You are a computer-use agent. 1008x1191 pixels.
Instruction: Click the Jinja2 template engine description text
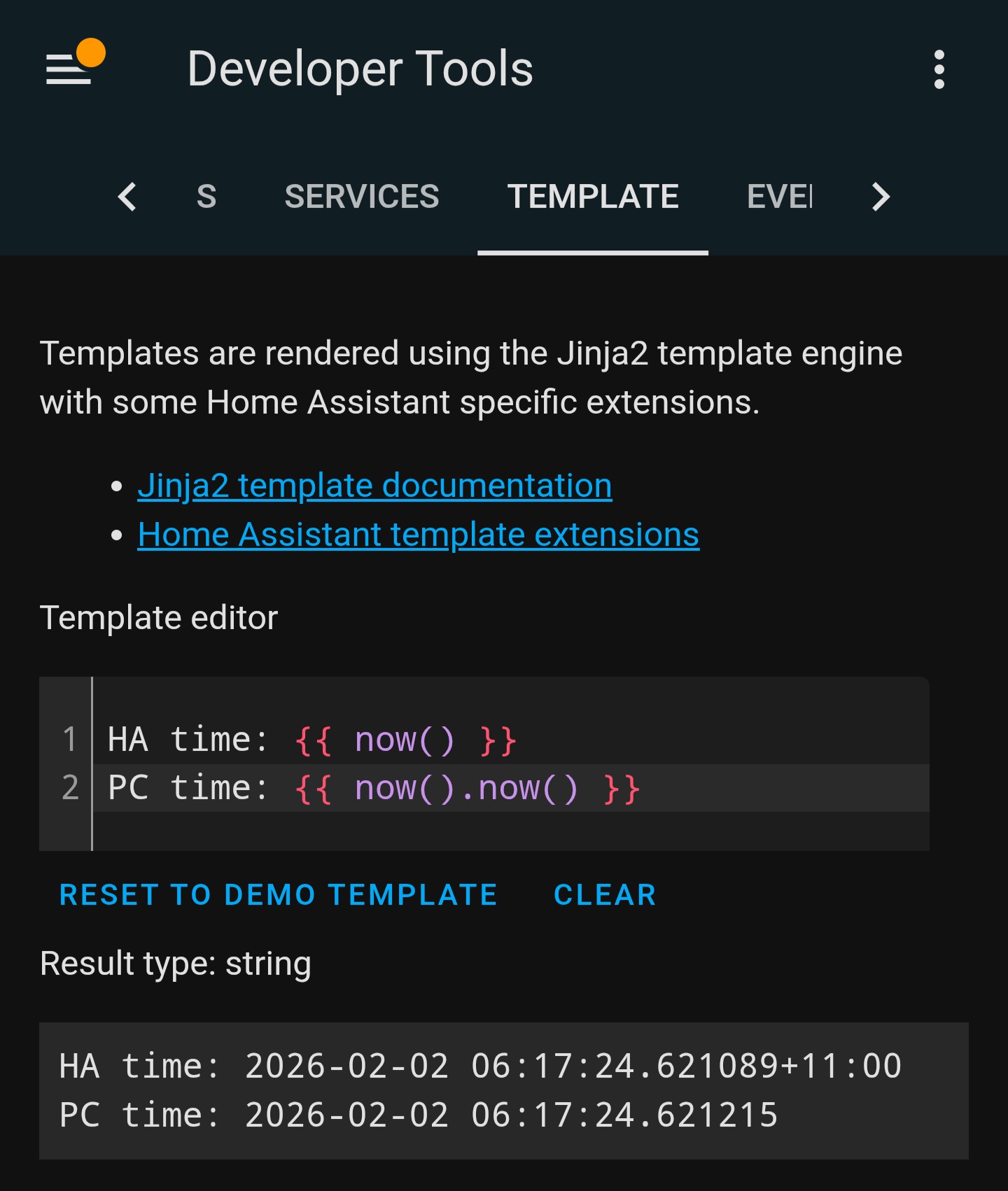coord(471,378)
